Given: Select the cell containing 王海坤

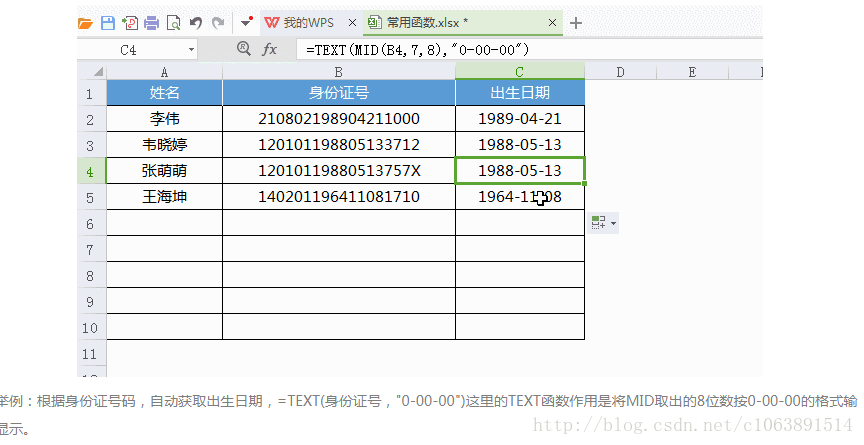Looking at the screenshot, I should (164, 197).
